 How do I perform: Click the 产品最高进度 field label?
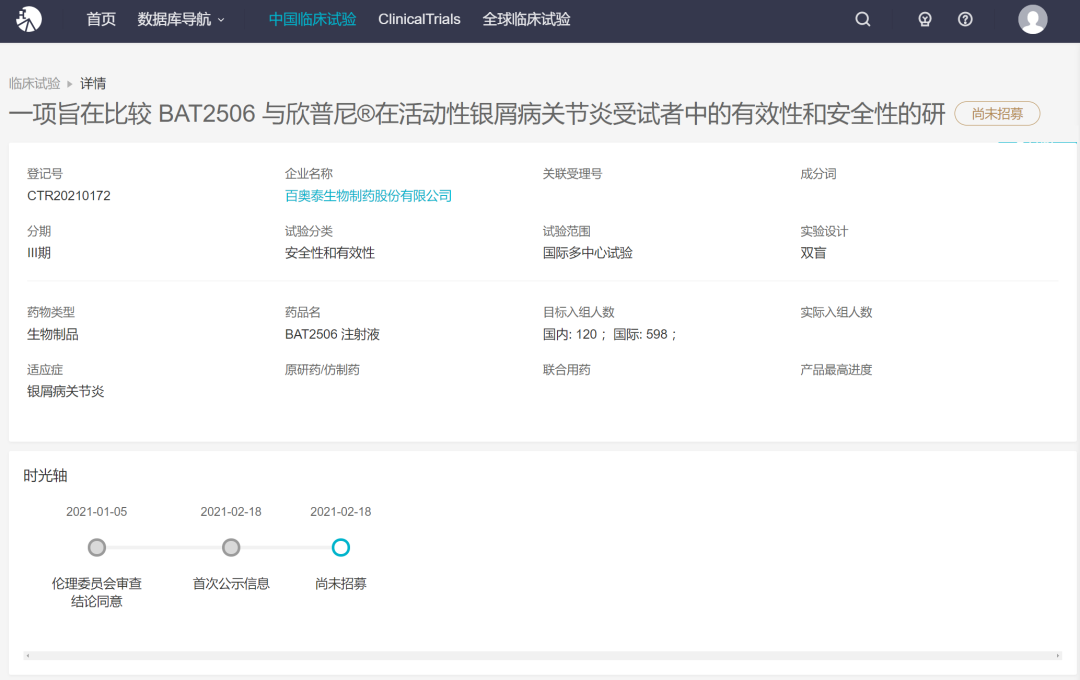coord(836,370)
